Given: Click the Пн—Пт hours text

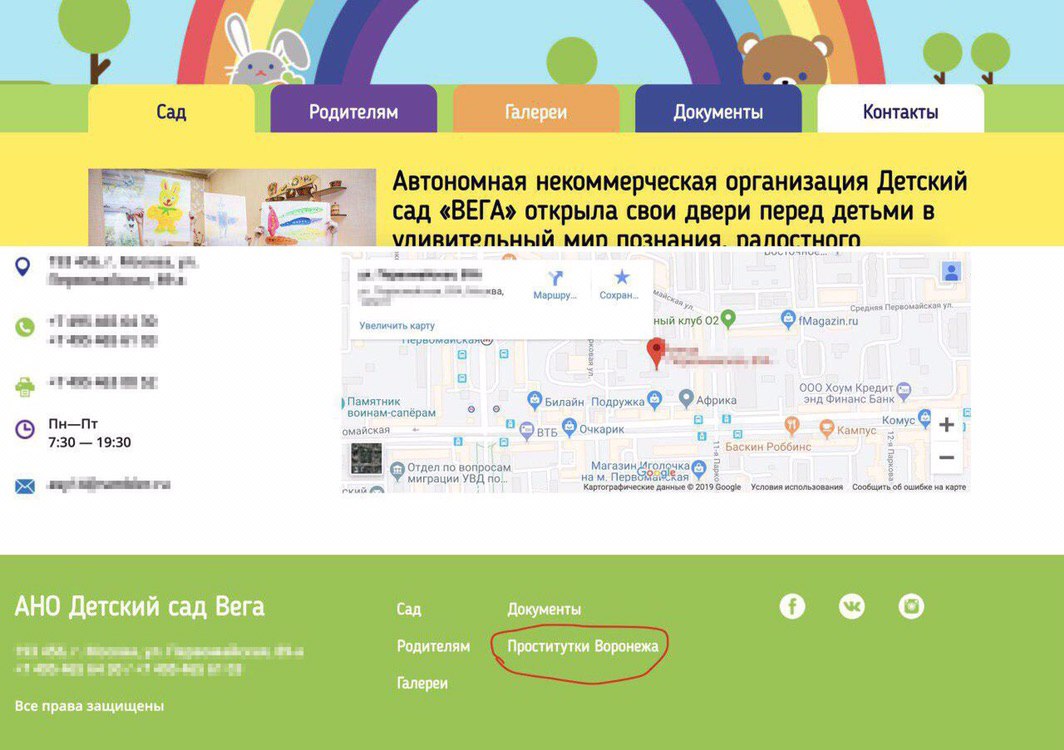Looking at the screenshot, I should click(x=73, y=424).
